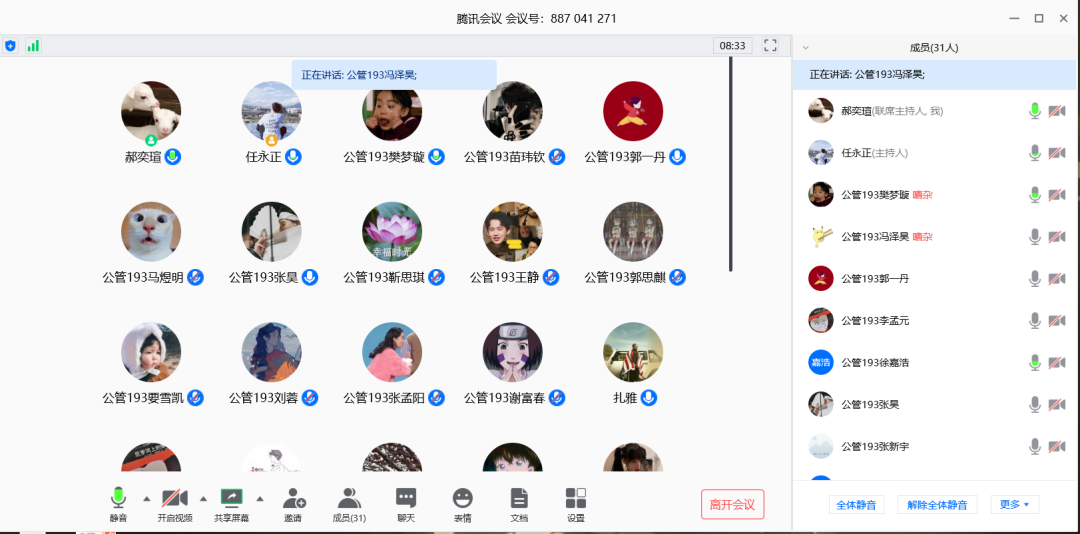This screenshot has height=534, width=1080.
Task: Enter fullscreen with the expand icon
Action: [770, 45]
